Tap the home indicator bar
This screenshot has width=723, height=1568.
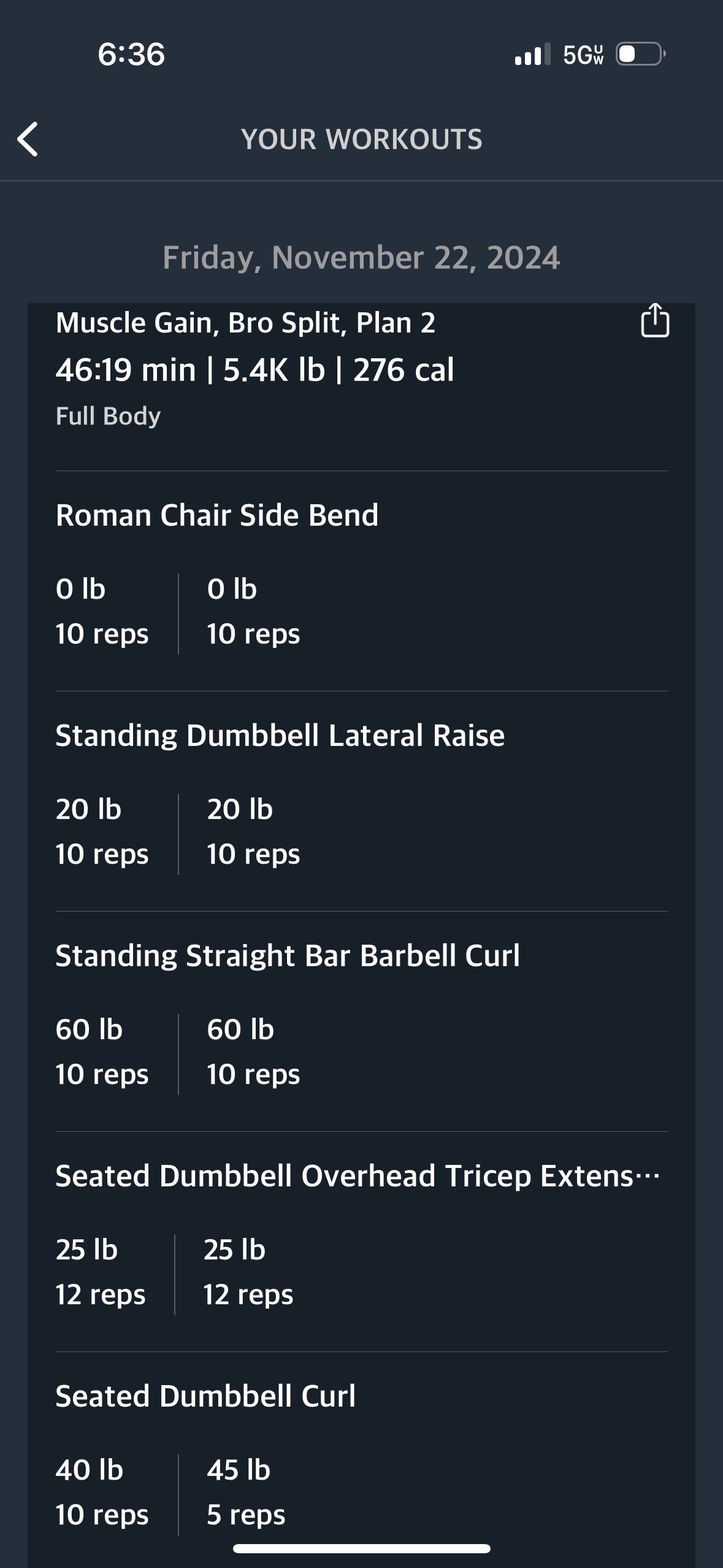pyautogui.click(x=361, y=1549)
